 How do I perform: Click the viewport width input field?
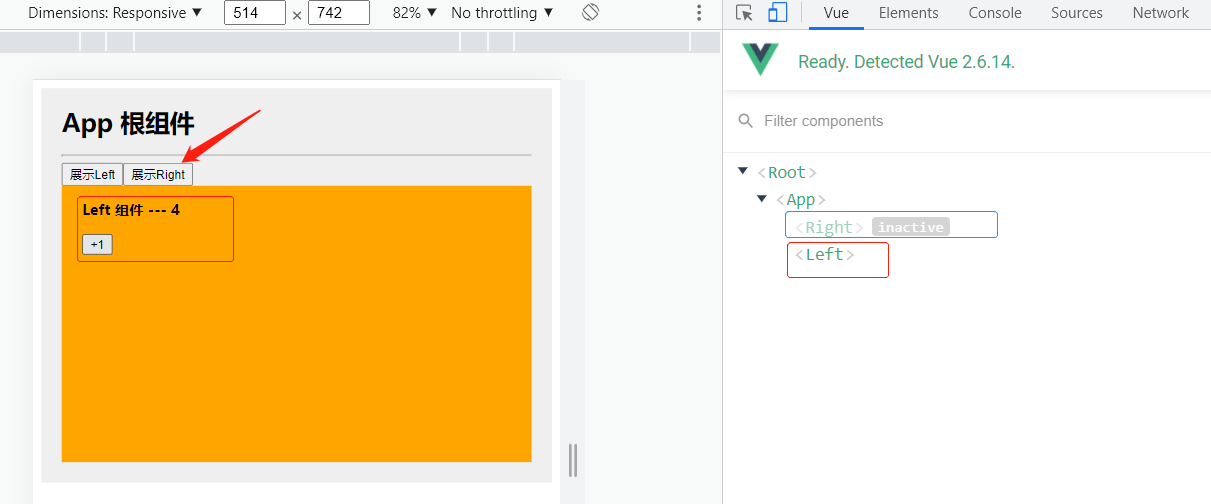[254, 13]
